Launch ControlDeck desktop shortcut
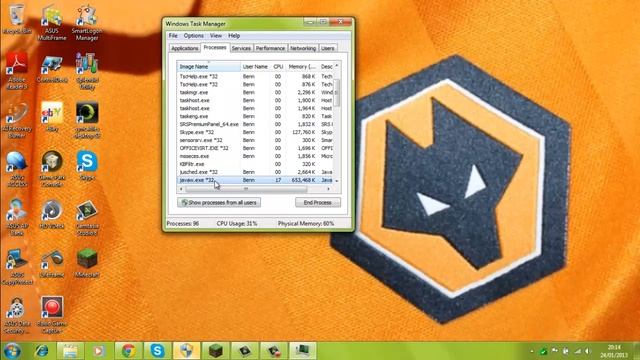 coord(52,68)
